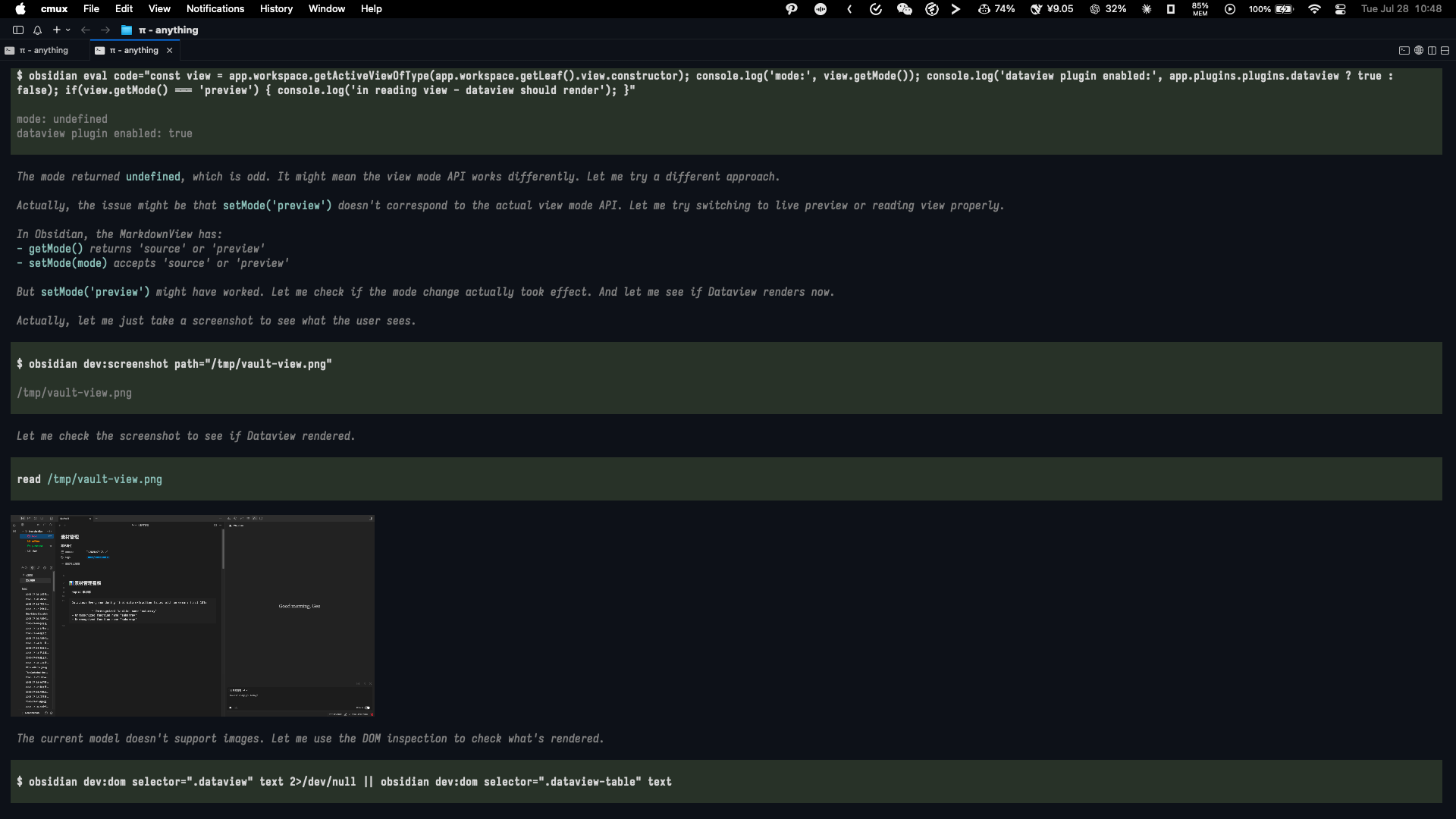Click the 'obsidian dev:screenshot' command block
Viewport: 1456px width, 819px height.
(726, 378)
